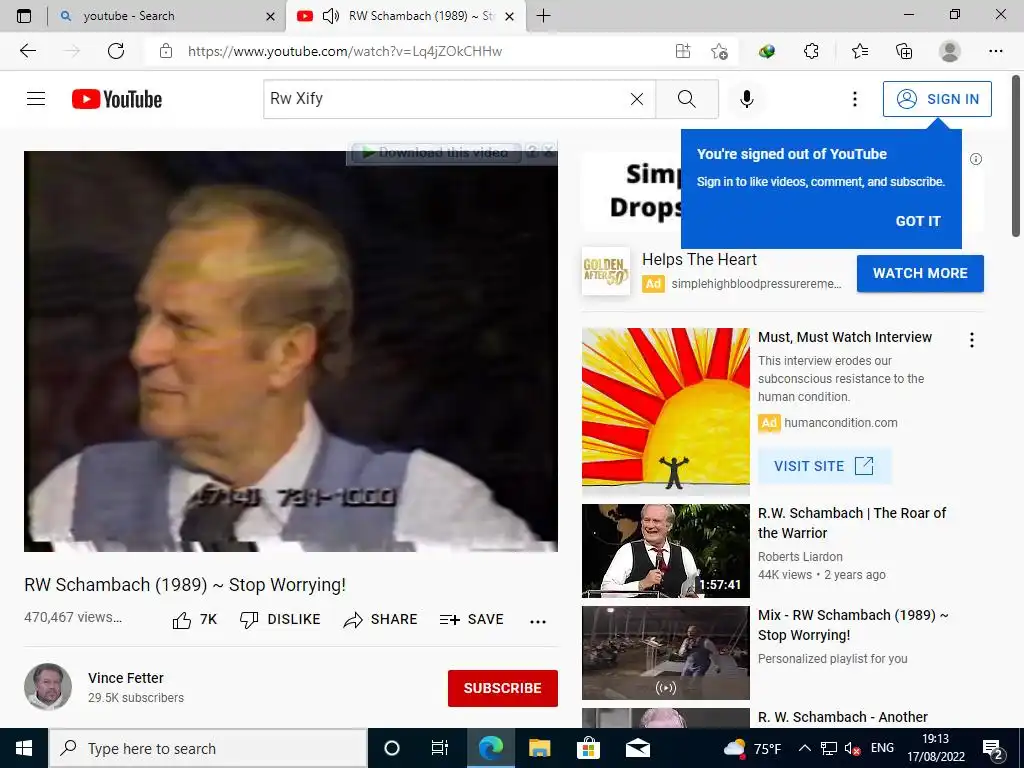Viewport: 1024px width, 768px height.
Task: Open more actions ellipsis below video
Action: point(537,621)
